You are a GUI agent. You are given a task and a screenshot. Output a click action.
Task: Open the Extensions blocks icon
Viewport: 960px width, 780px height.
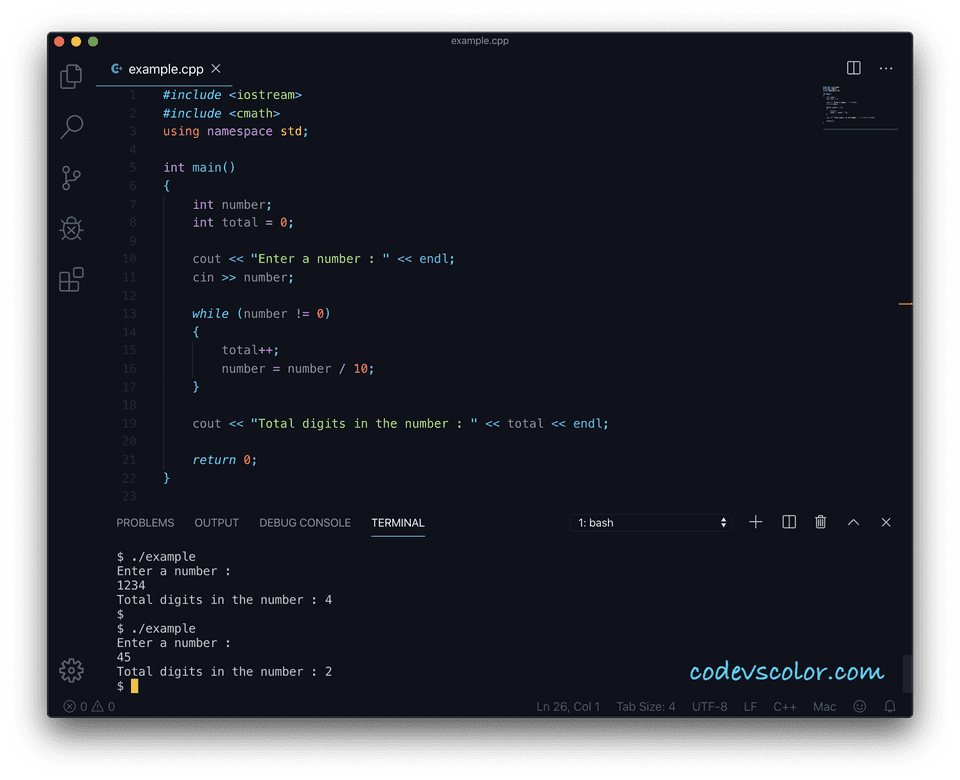tap(71, 279)
